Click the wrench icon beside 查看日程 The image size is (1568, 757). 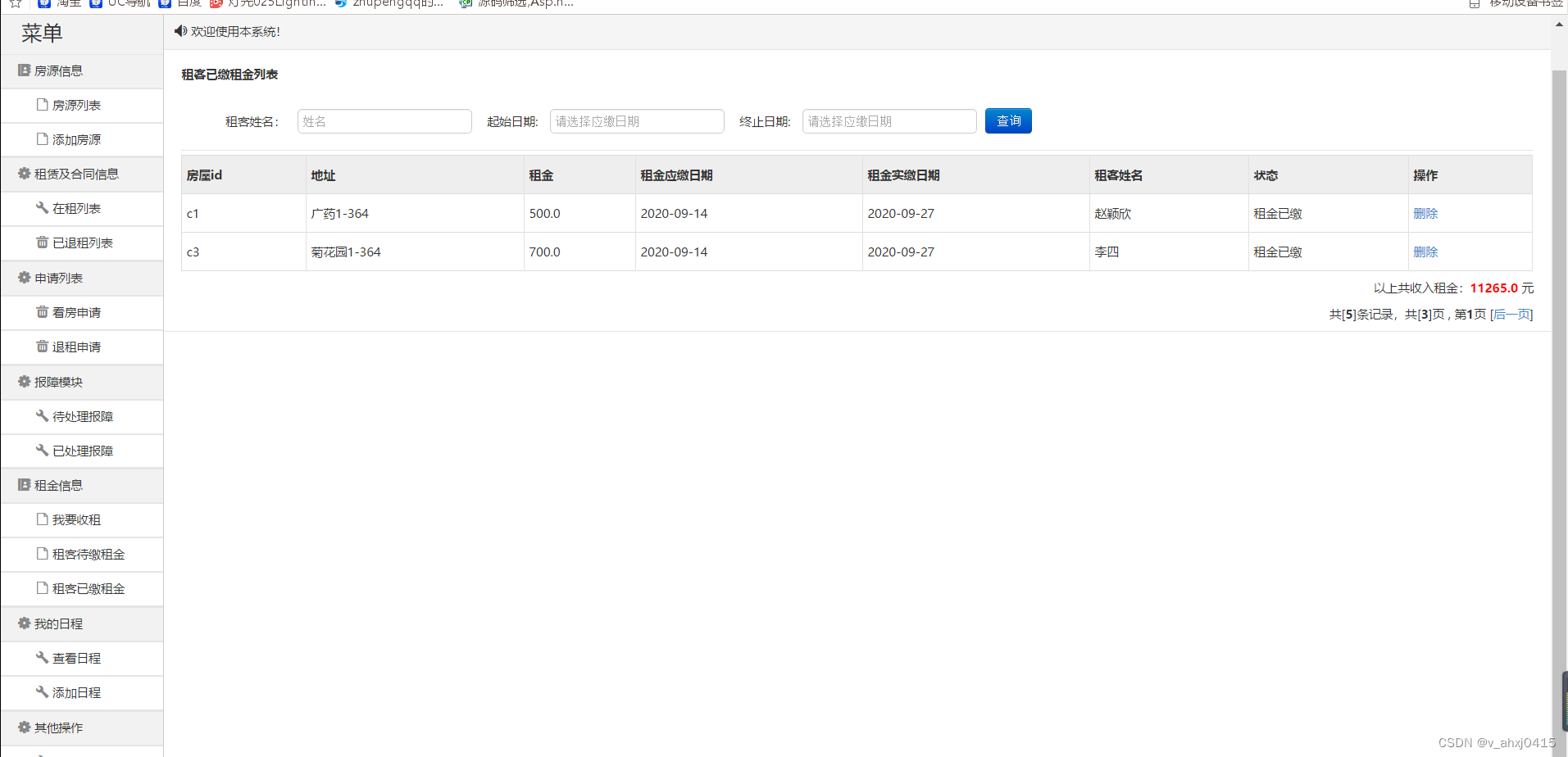click(42, 658)
